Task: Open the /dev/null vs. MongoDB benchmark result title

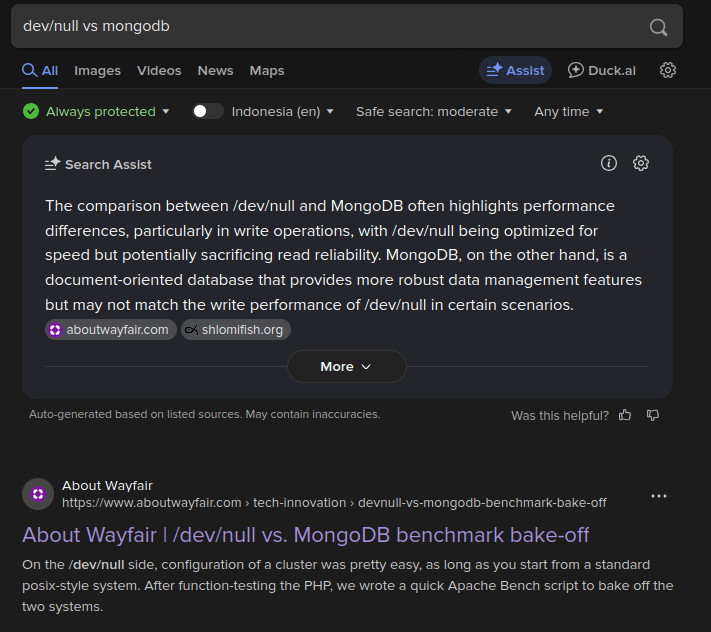Action: (306, 535)
